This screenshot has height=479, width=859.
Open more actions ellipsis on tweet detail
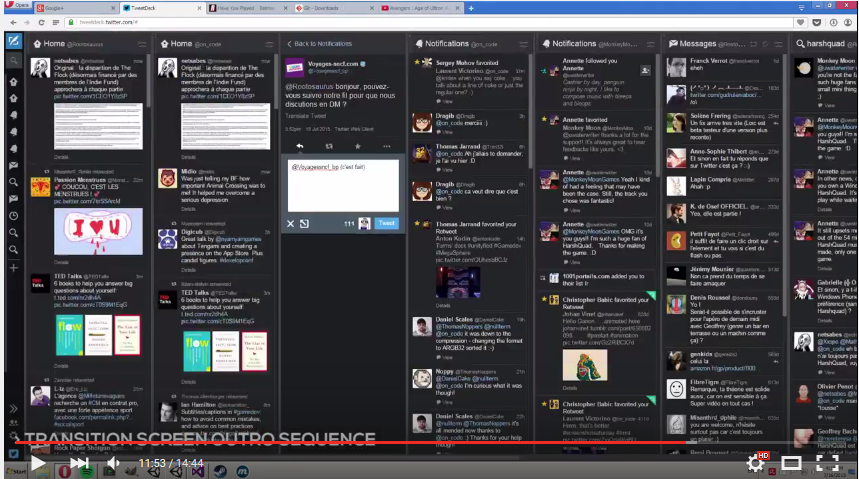coord(387,146)
